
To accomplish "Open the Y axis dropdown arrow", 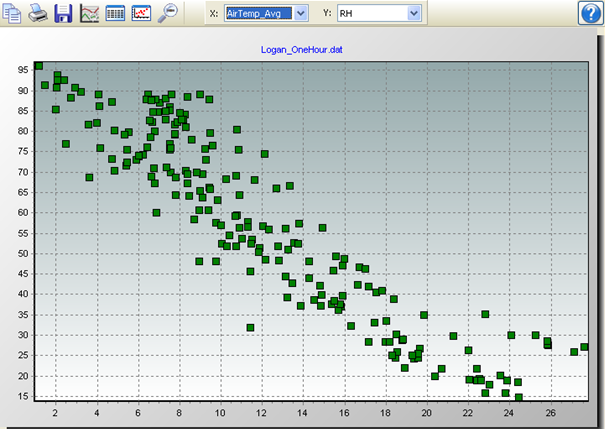I will coord(414,14).
